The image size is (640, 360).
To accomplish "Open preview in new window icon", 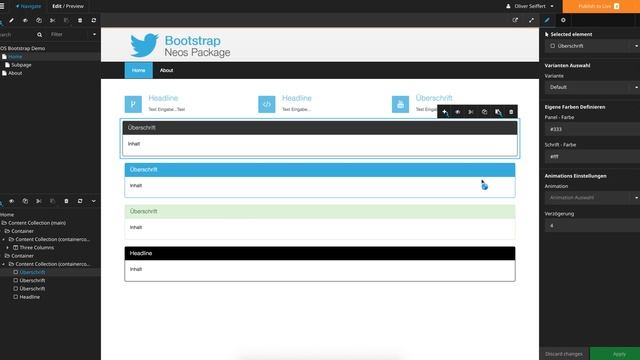I will [515, 20].
